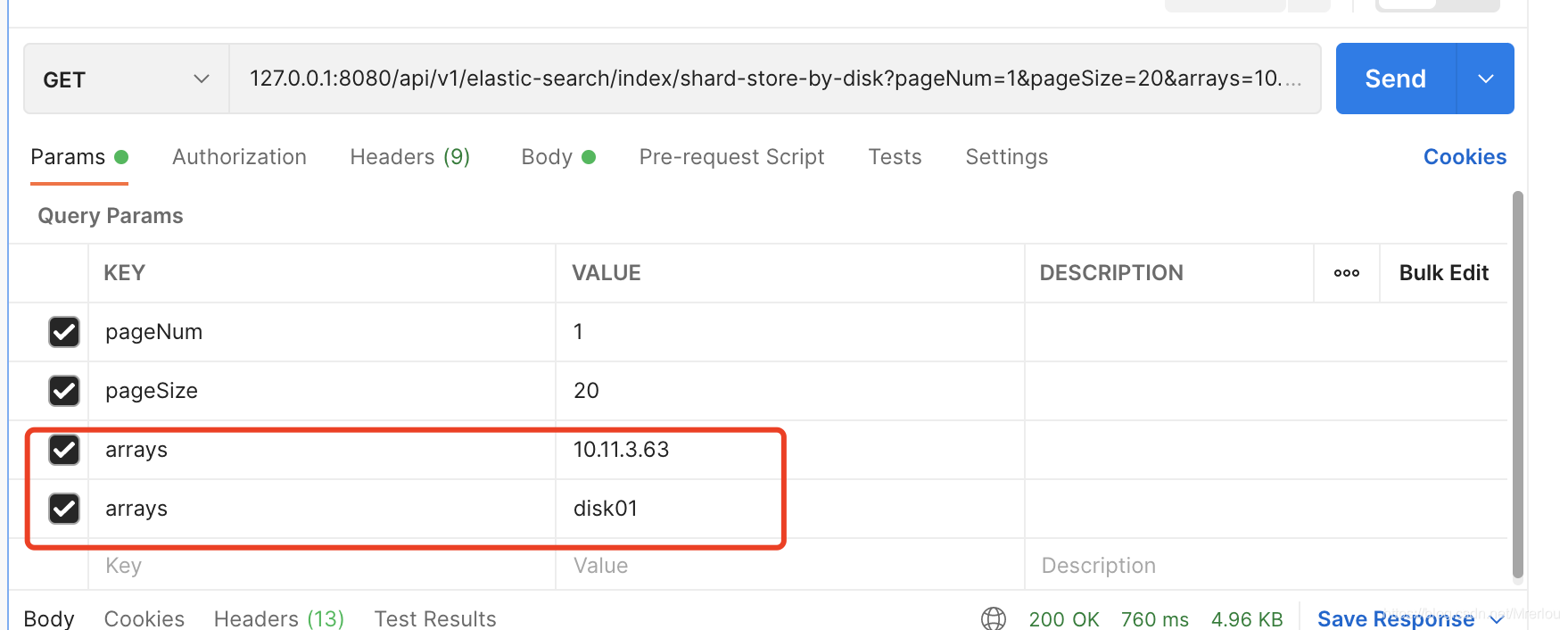The image size is (1568, 630).
Task: Click the 10.11.3.63 value cell
Action: click(x=790, y=450)
